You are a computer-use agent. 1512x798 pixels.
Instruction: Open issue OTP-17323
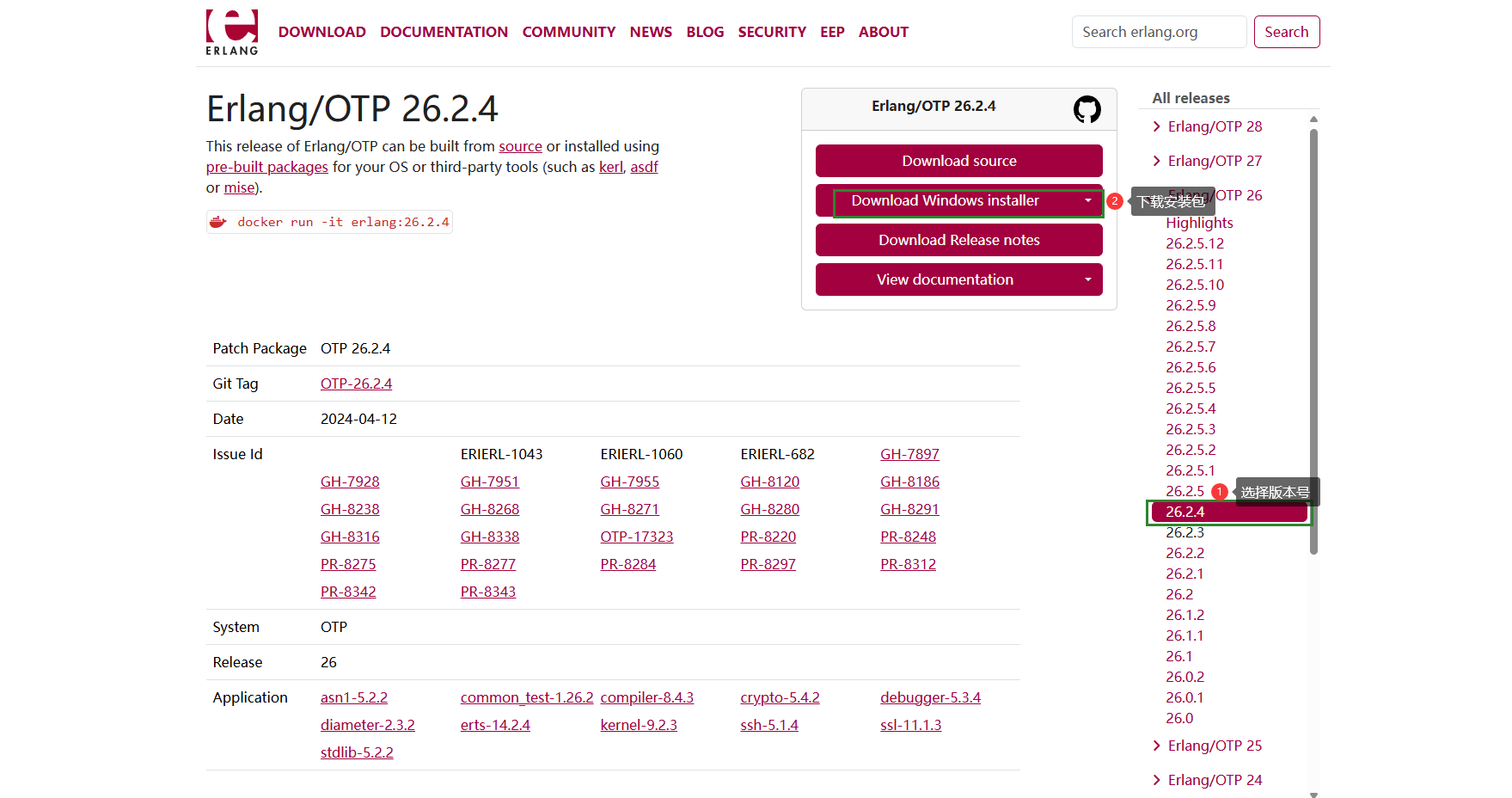click(x=637, y=537)
